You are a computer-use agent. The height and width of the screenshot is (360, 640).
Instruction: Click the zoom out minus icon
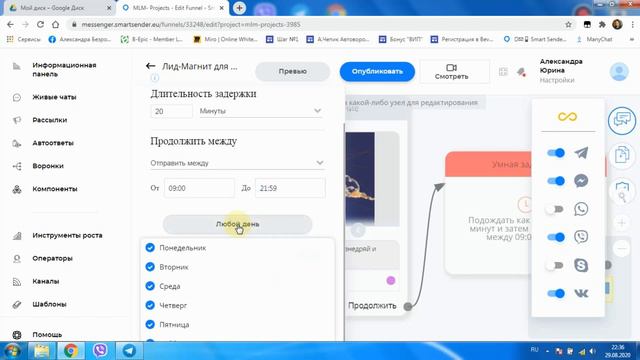click(x=622, y=249)
